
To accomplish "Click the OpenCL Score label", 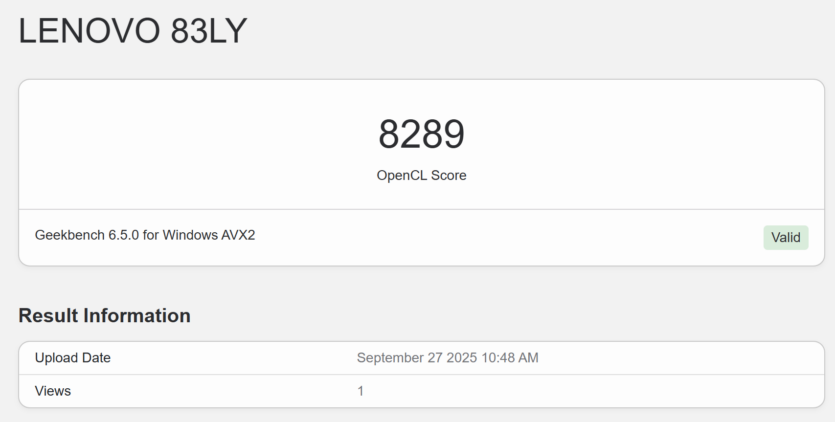I will (421, 175).
